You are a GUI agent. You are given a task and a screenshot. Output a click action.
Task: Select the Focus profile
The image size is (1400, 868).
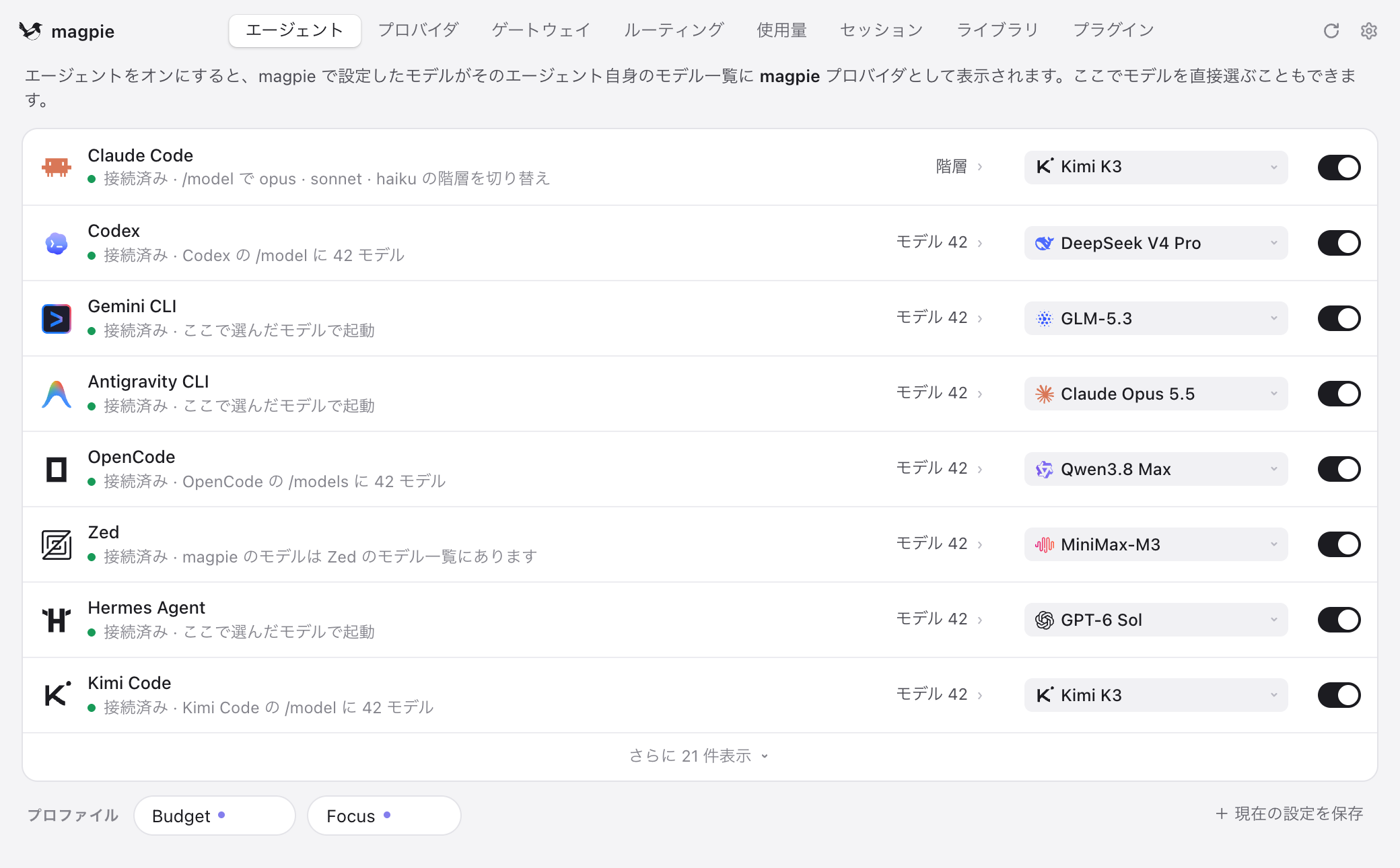[384, 816]
